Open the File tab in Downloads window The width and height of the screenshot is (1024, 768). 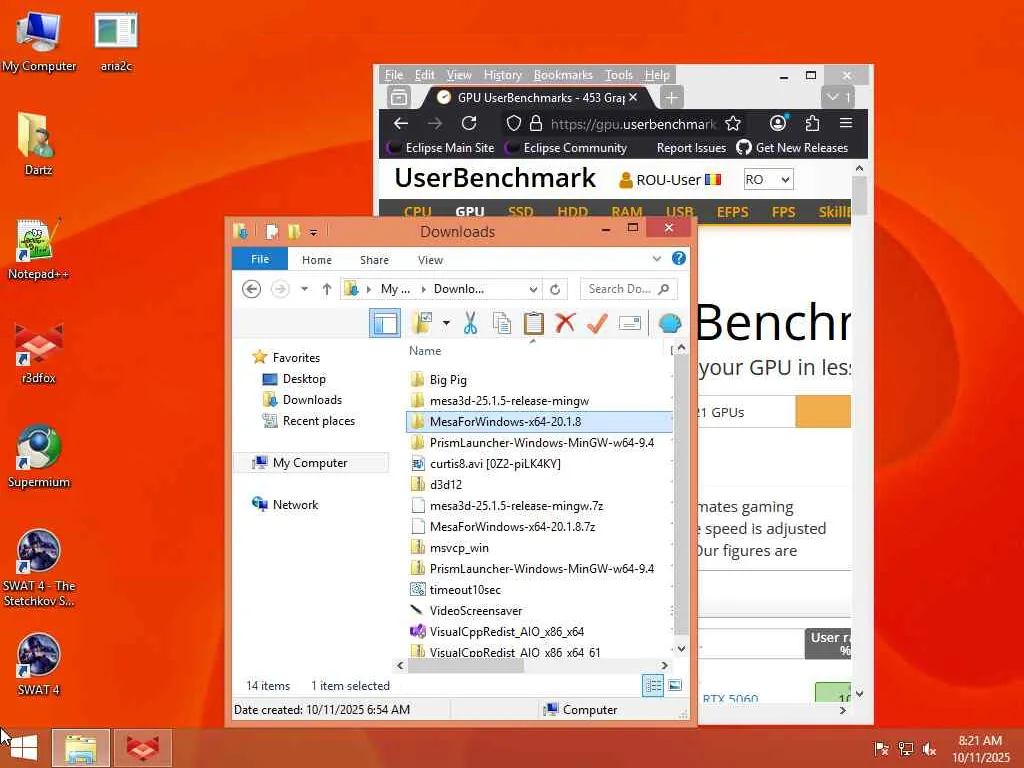tap(260, 259)
